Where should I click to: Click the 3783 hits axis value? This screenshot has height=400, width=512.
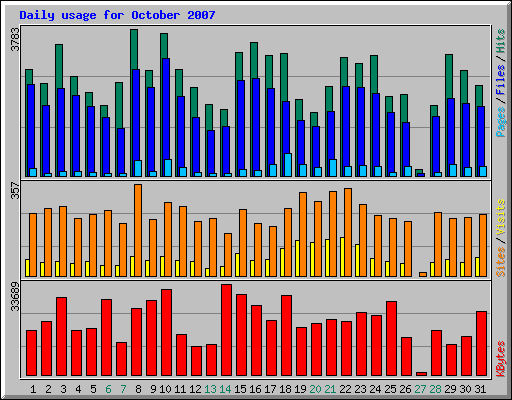pyautogui.click(x=15, y=40)
